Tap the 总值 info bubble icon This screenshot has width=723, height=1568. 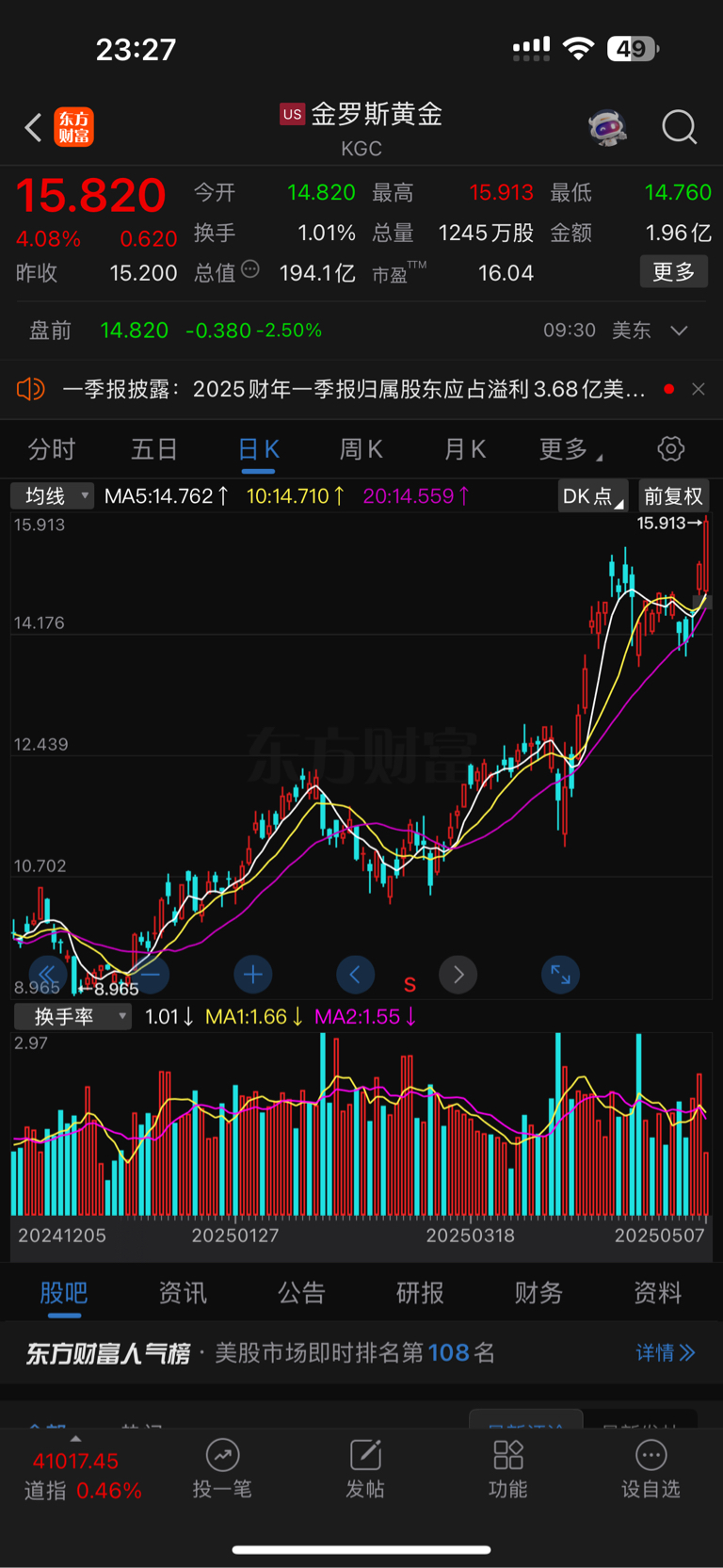click(250, 269)
